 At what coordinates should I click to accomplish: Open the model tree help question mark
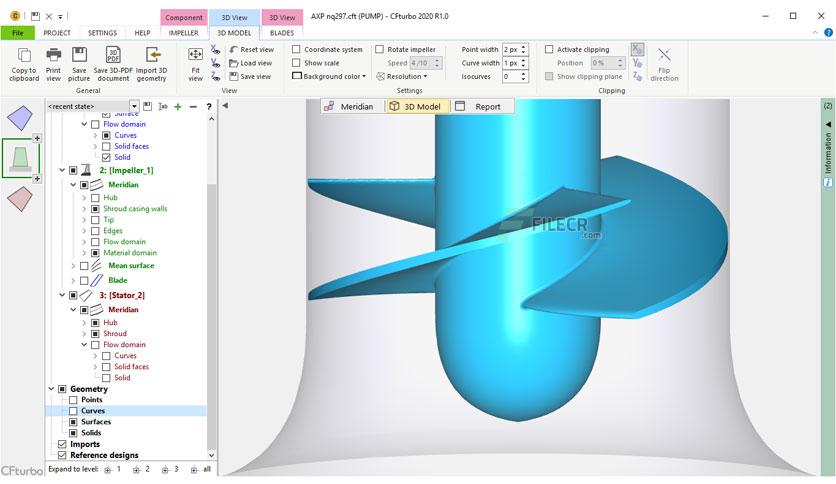tap(209, 107)
